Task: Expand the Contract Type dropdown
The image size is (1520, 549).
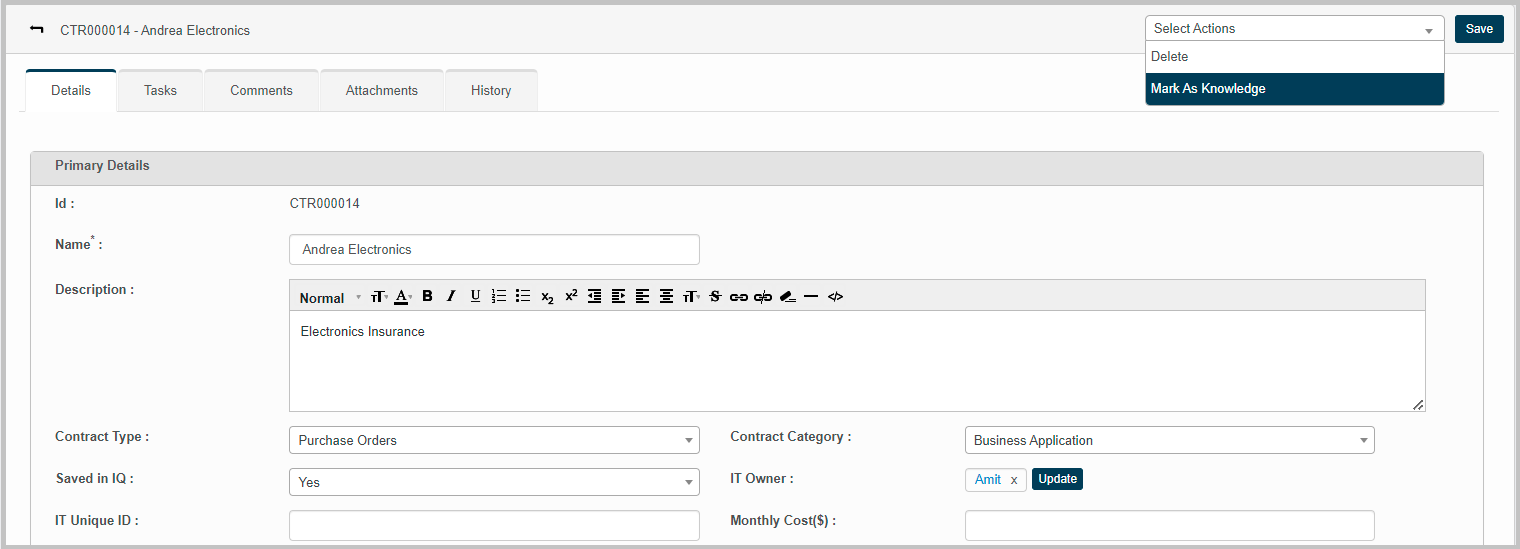Action: [x=494, y=440]
